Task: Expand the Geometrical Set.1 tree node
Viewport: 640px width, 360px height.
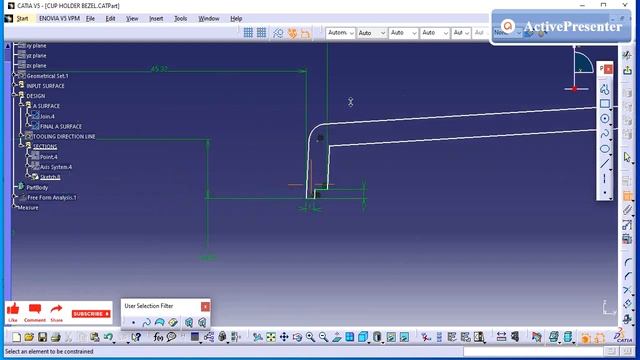Action: coord(14,76)
